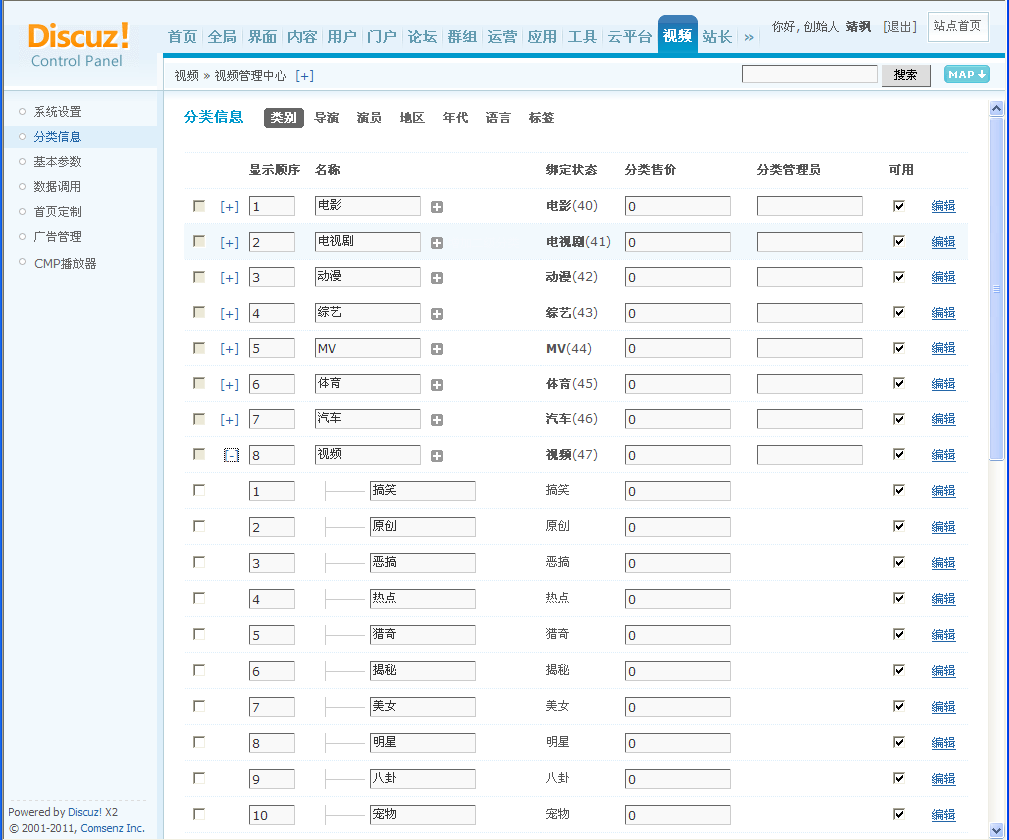Expand the 电视剧 category row
Image resolution: width=1009 pixels, height=840 pixels.
[229, 243]
